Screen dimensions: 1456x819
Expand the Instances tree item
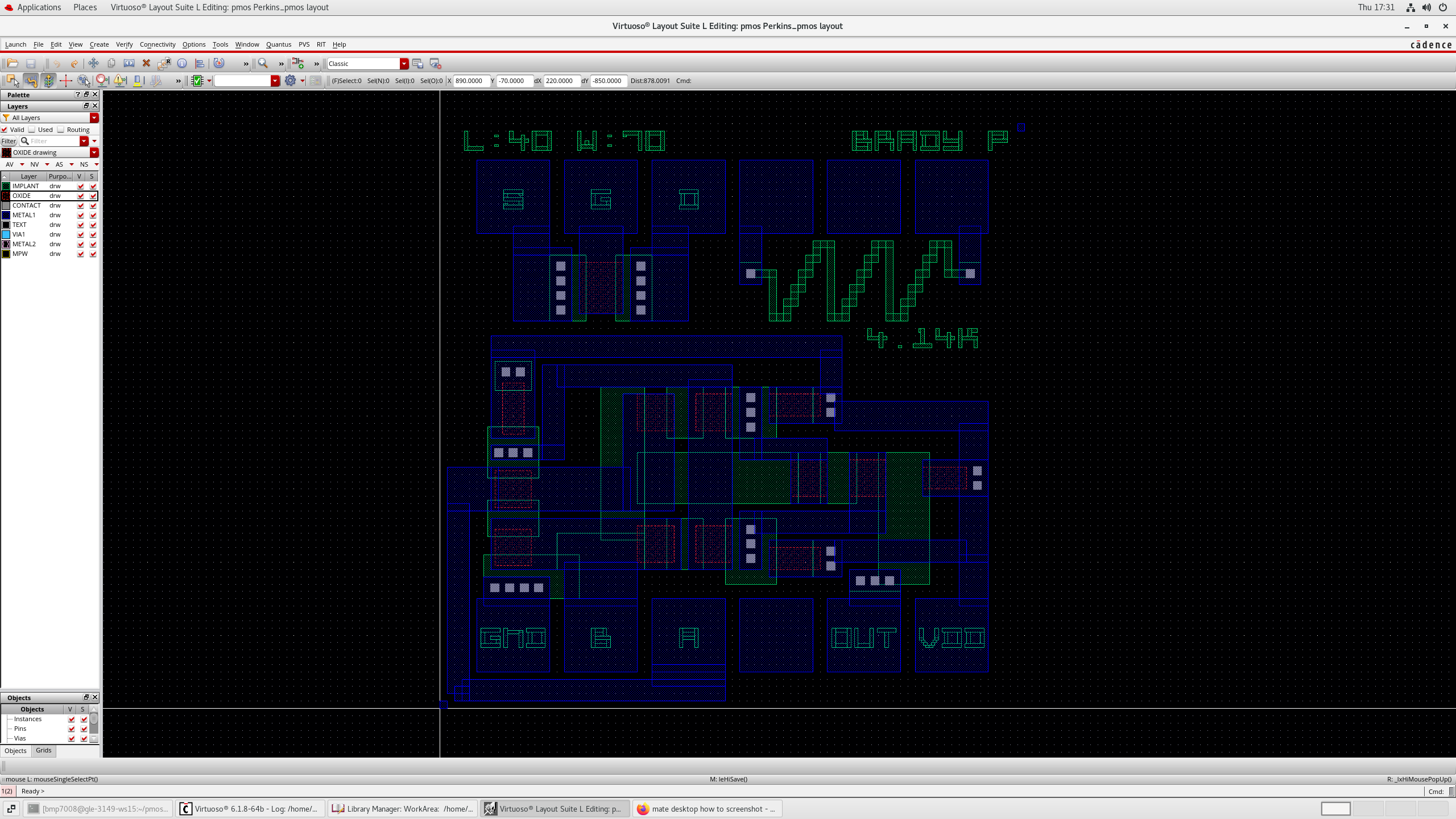pos(8,718)
